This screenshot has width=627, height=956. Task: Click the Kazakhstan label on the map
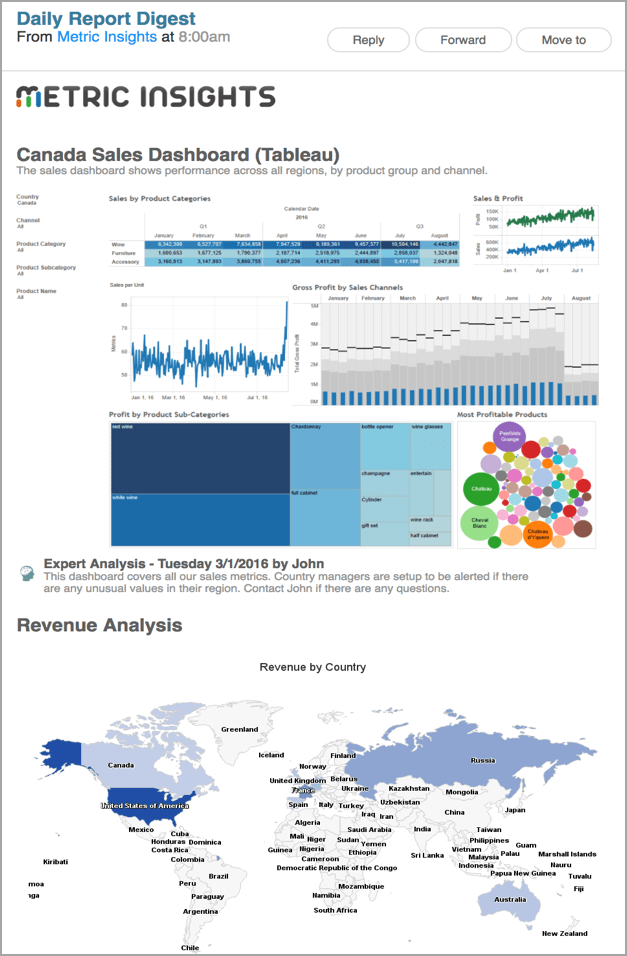tap(409, 788)
